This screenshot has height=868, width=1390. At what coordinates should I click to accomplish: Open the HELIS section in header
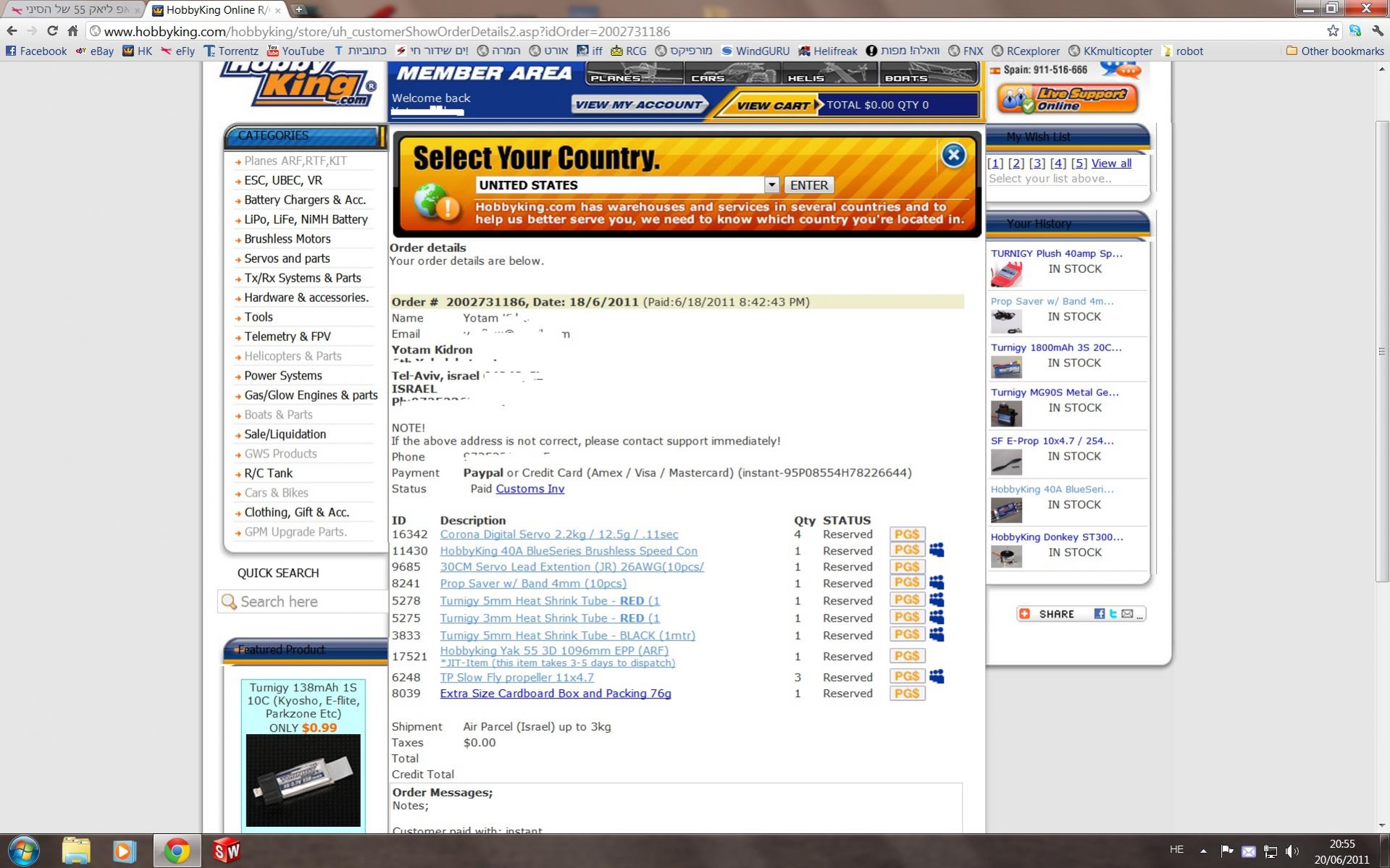[x=829, y=72]
